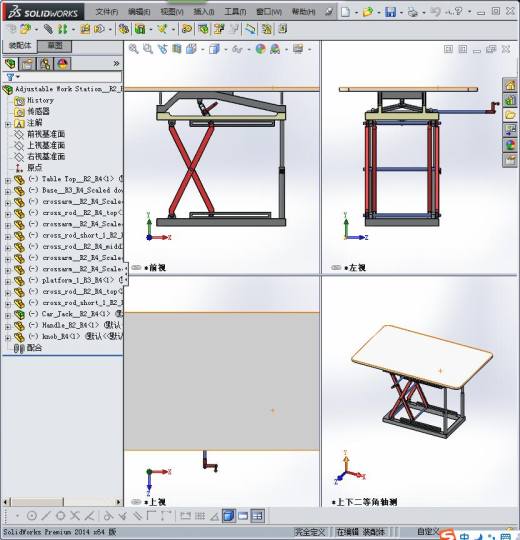The width and height of the screenshot is (520, 540).
Task: Open the 插入(I) menu
Action: [x=204, y=12]
